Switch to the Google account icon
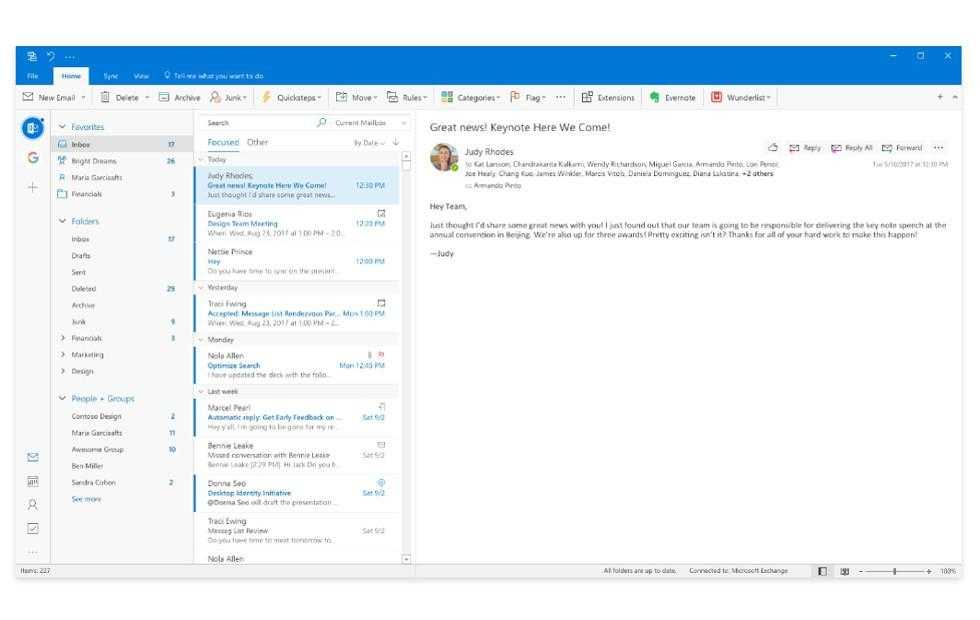The width and height of the screenshot is (980, 620). click(33, 158)
